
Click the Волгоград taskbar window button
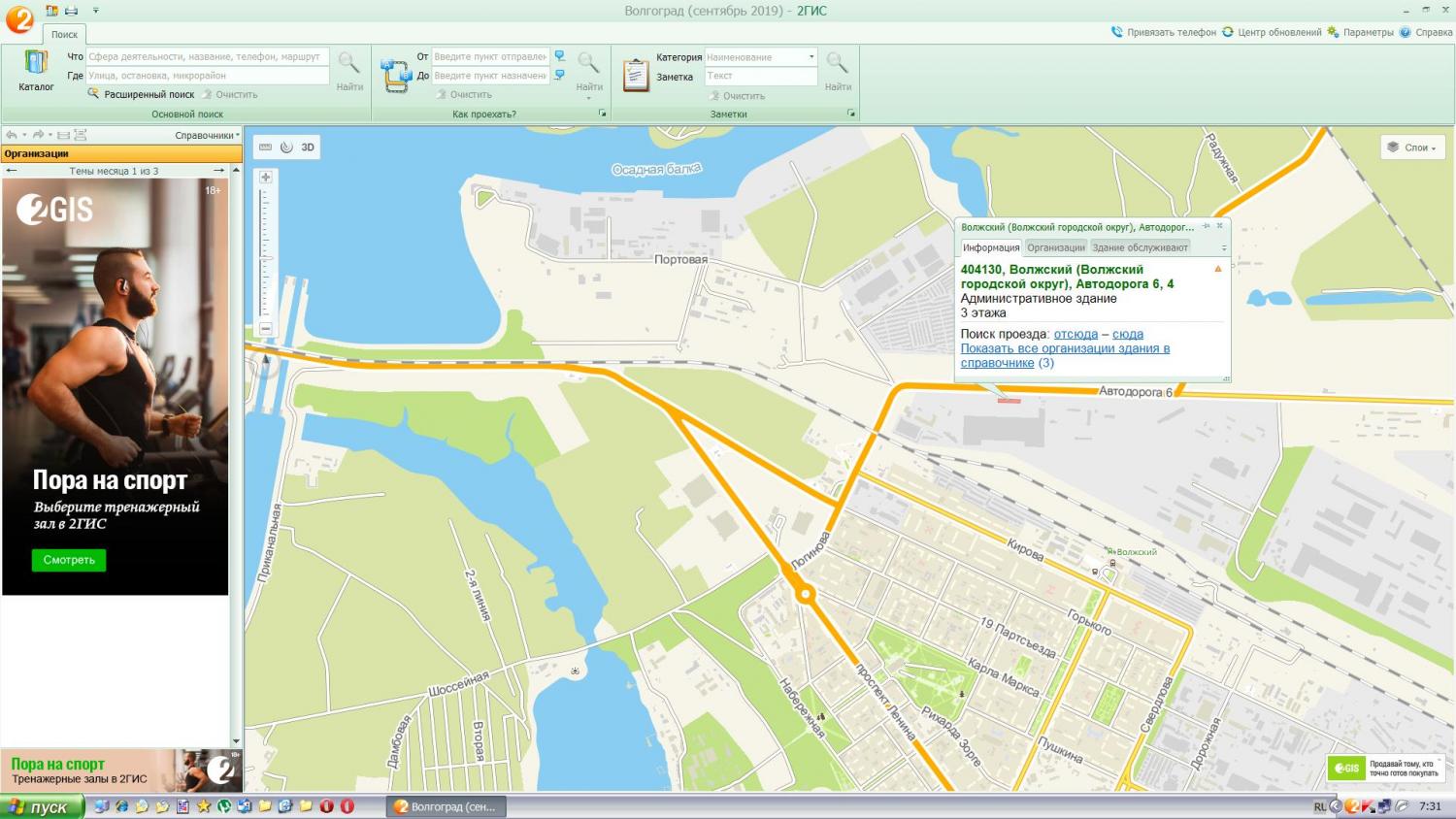(x=446, y=806)
